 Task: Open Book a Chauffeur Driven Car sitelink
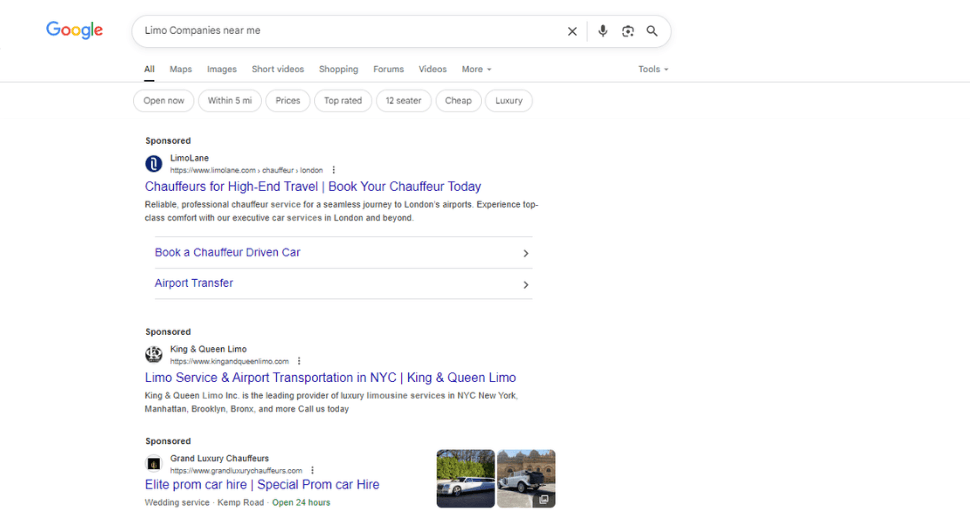point(227,252)
